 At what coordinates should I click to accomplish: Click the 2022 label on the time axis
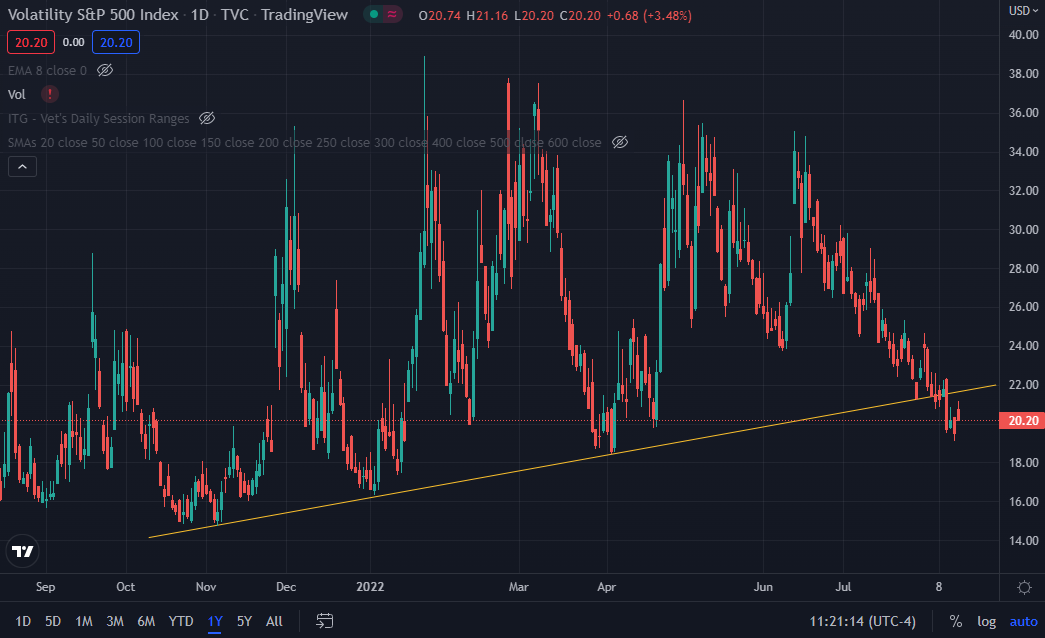pos(370,587)
